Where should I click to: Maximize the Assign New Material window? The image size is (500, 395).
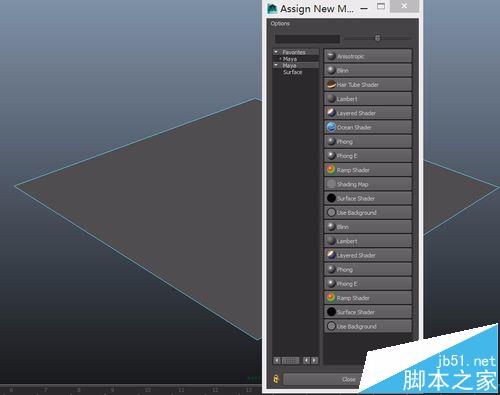pyautogui.click(x=381, y=7)
